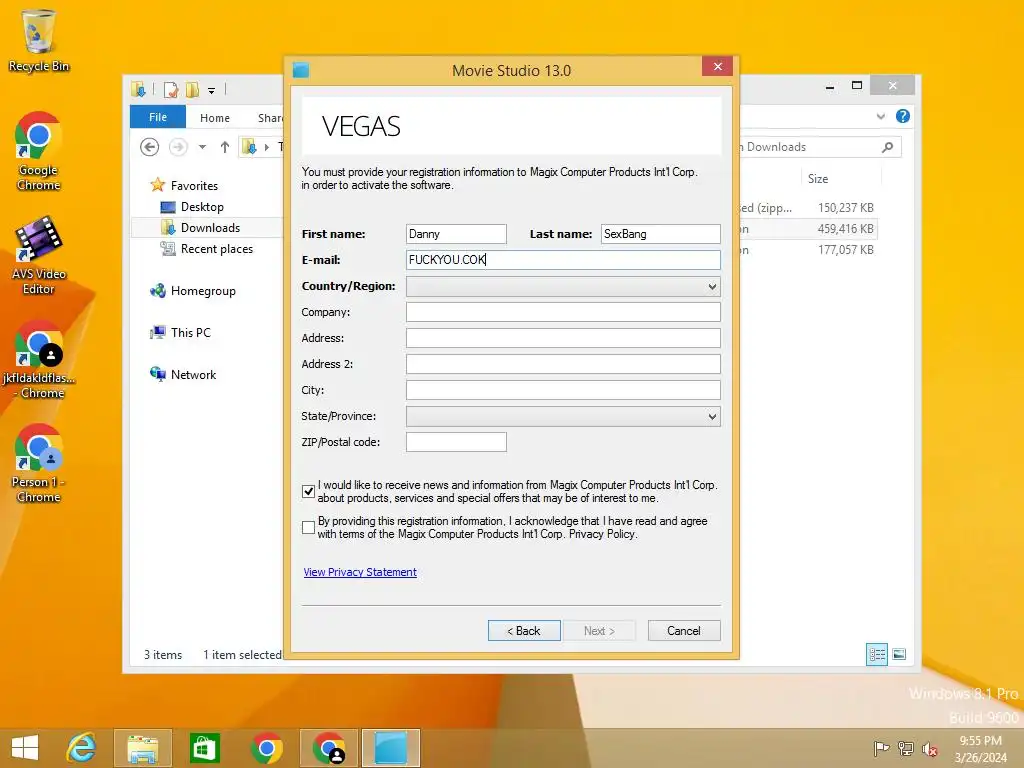
Task: Click the ZIP/Postal code field
Action: pos(456,442)
